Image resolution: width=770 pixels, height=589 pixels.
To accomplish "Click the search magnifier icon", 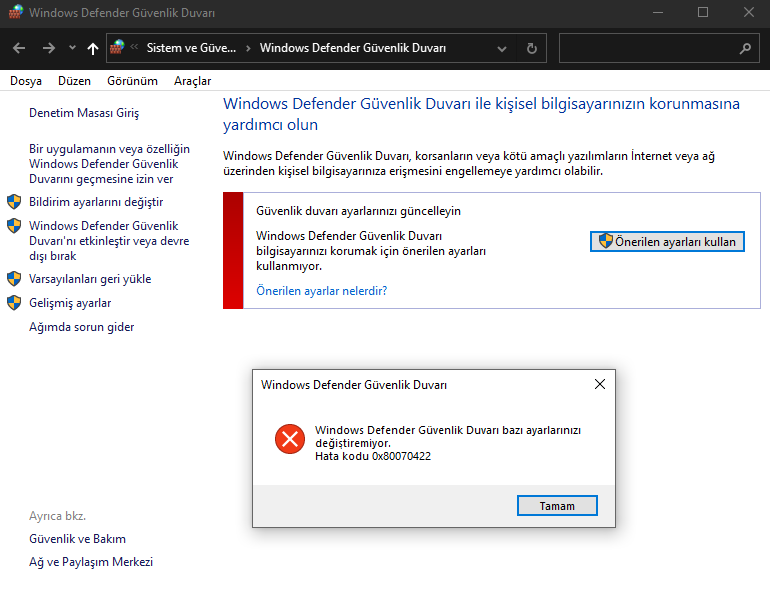I will [745, 48].
